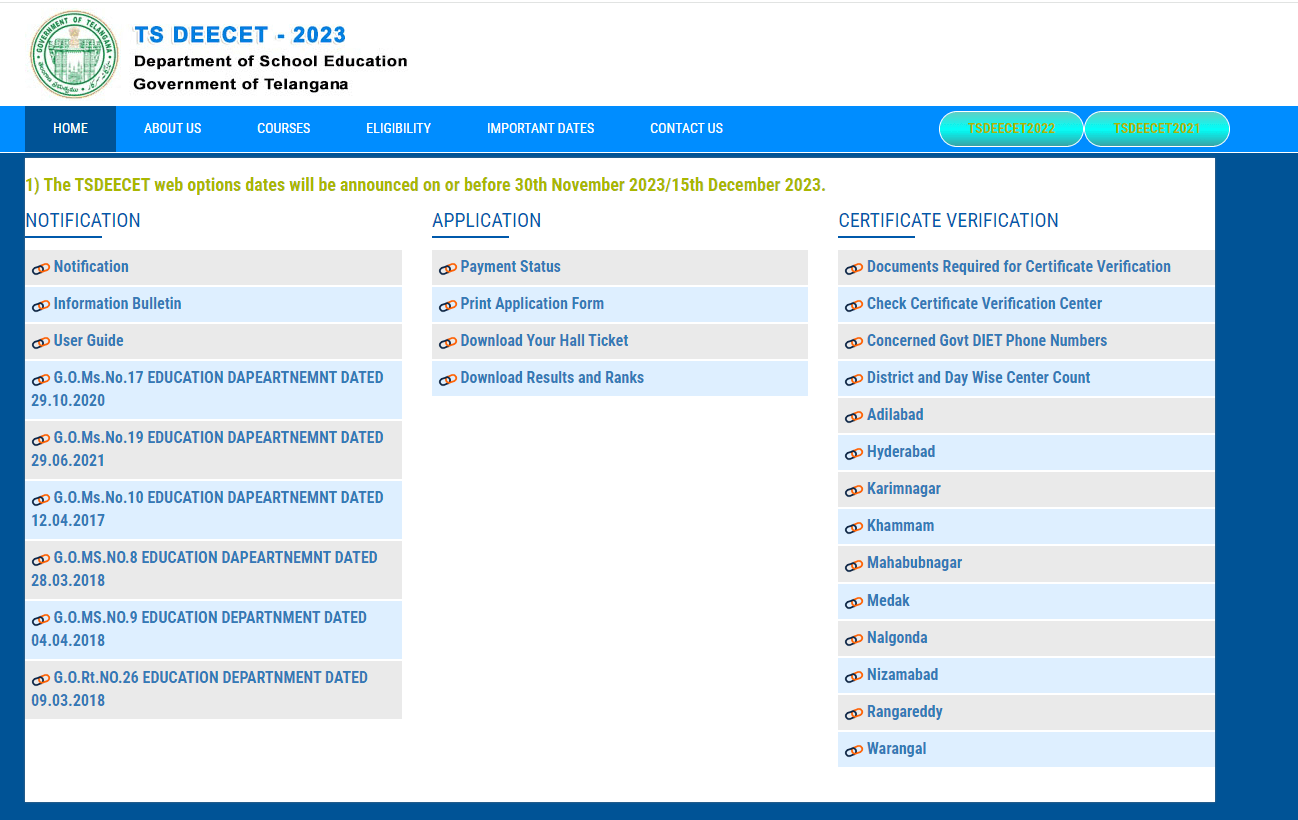Click chain icon beside Download Your Hall Ticket

[x=448, y=342]
